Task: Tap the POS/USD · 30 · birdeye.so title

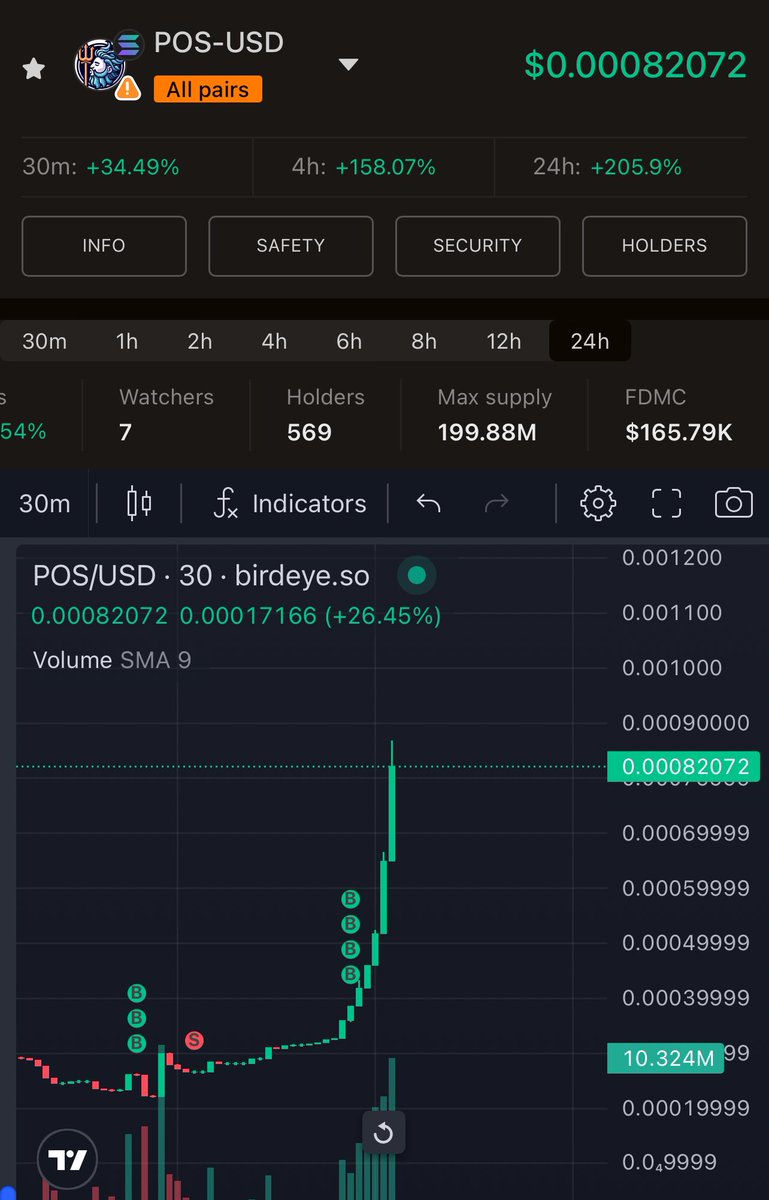Action: click(x=201, y=576)
